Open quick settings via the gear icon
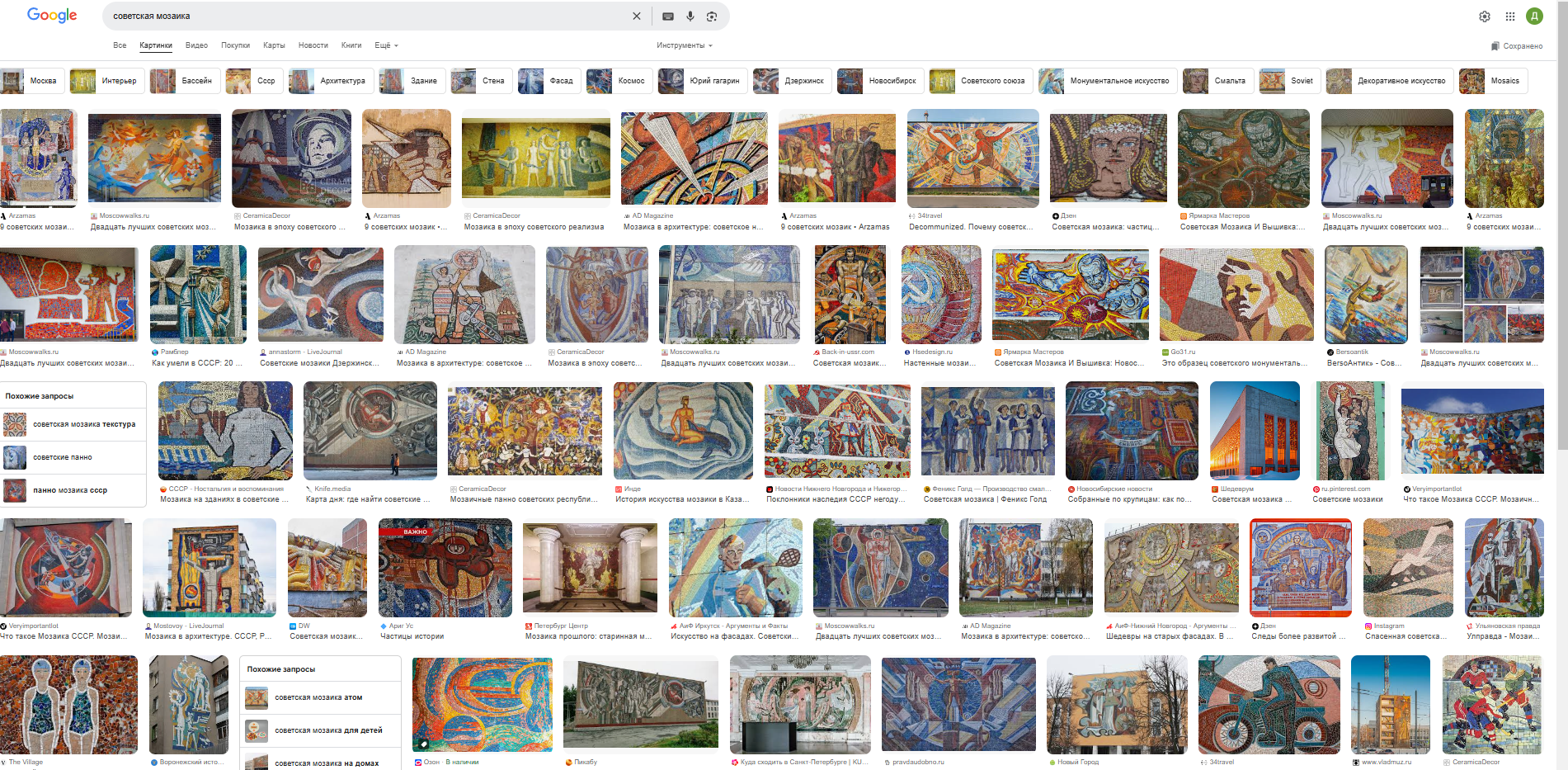This screenshot has height=770, width=1568. [1485, 17]
